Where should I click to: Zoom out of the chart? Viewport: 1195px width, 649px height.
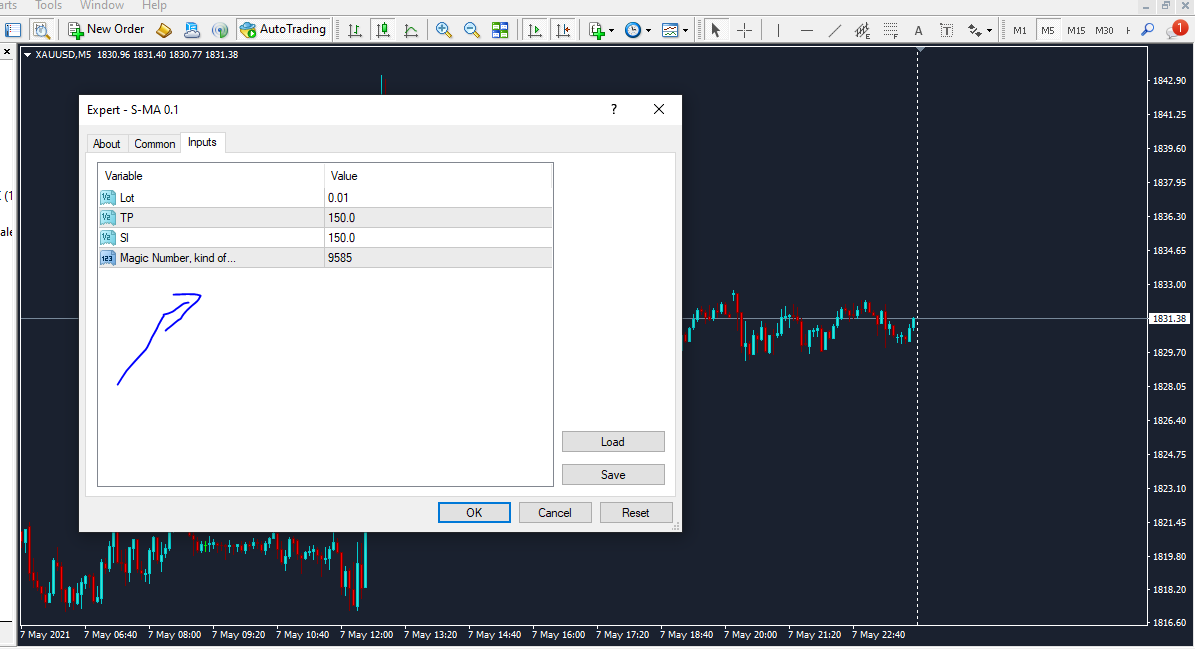[x=472, y=30]
